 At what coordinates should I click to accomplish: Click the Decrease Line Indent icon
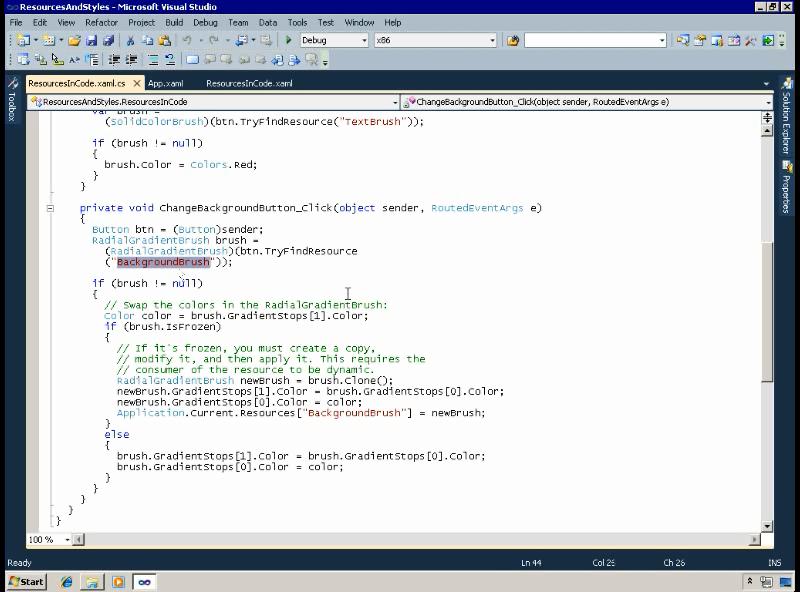point(114,60)
